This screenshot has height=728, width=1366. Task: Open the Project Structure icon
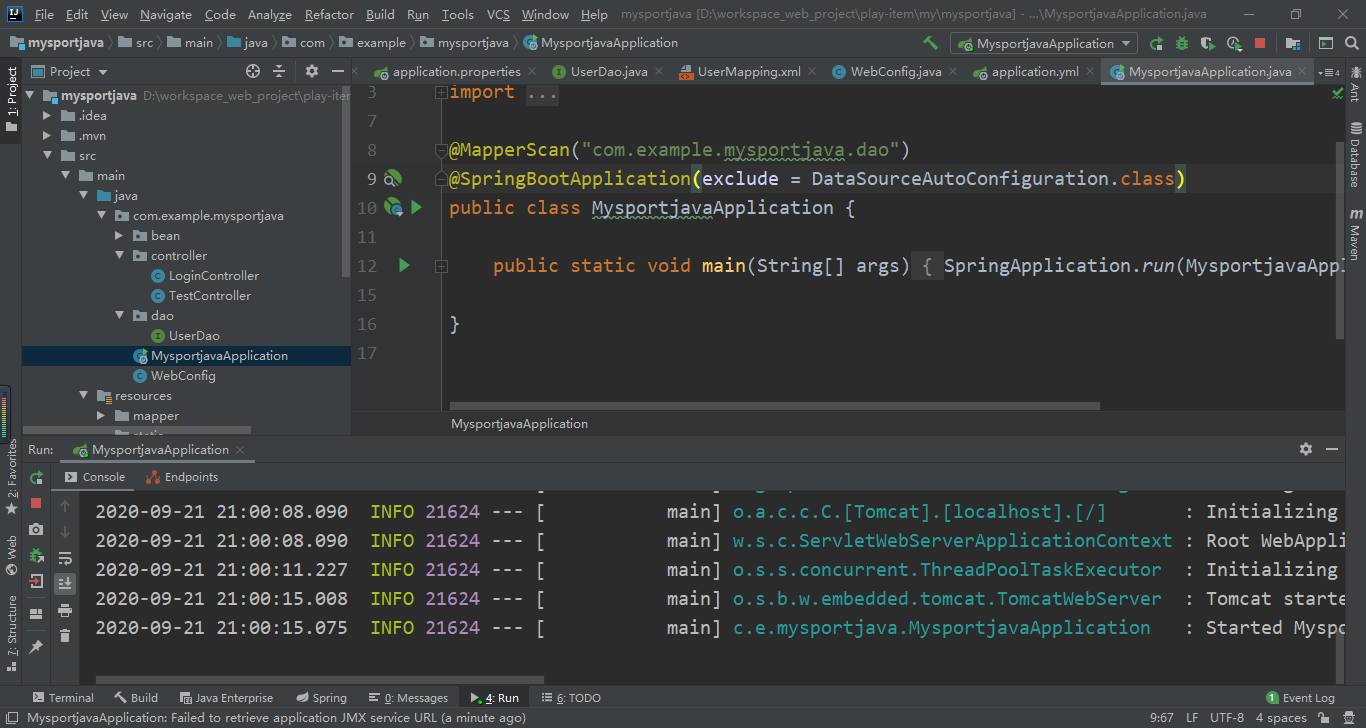click(1293, 43)
